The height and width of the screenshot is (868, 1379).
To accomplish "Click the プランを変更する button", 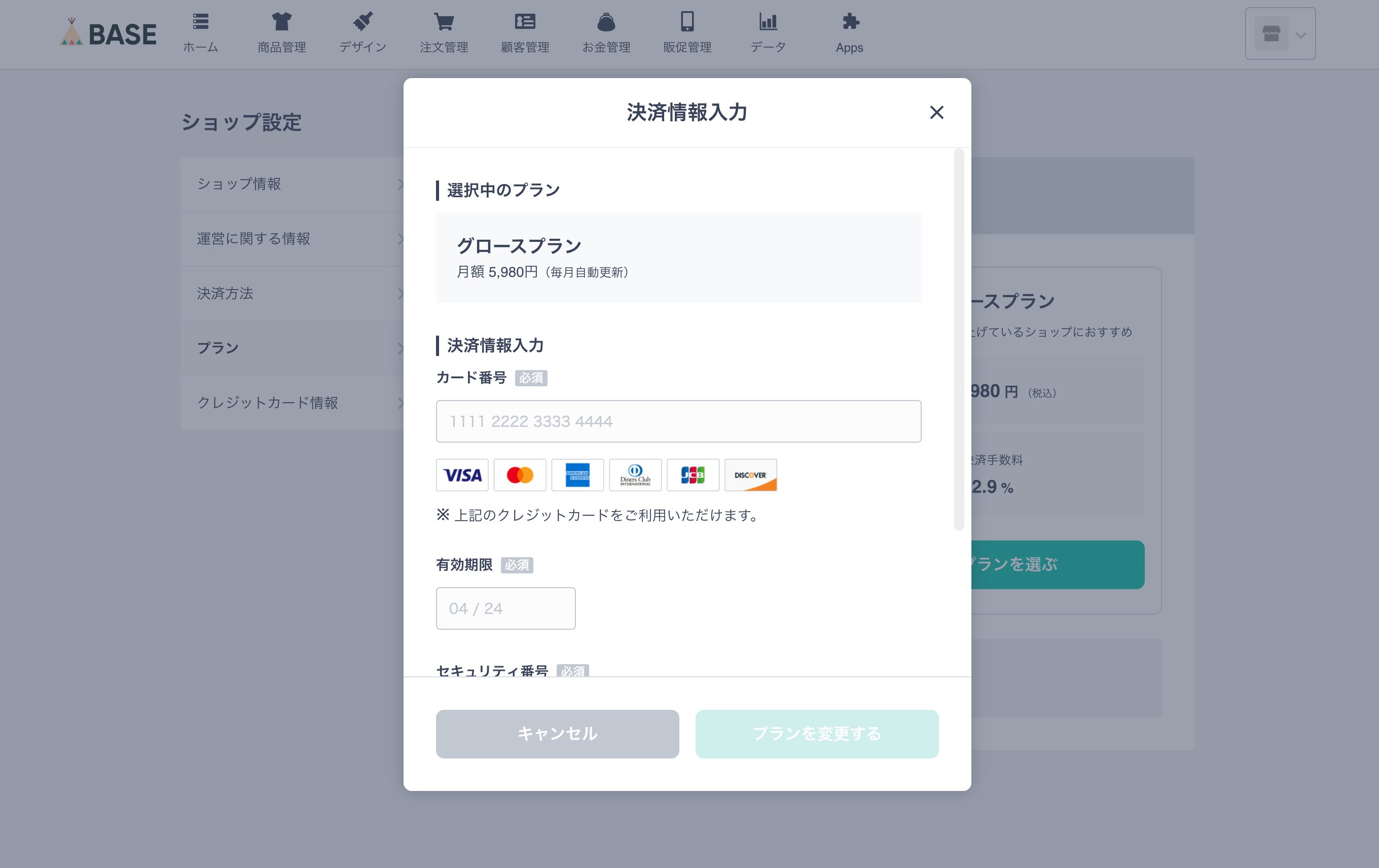I will pos(817,734).
